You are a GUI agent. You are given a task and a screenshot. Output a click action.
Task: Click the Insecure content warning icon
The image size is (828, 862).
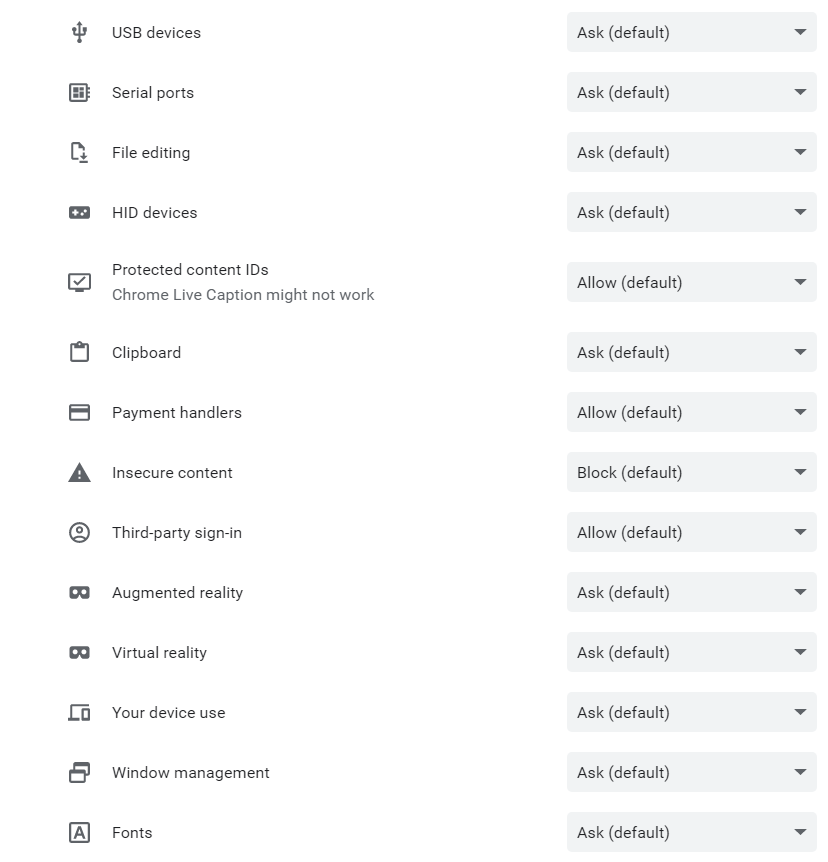[x=79, y=473]
